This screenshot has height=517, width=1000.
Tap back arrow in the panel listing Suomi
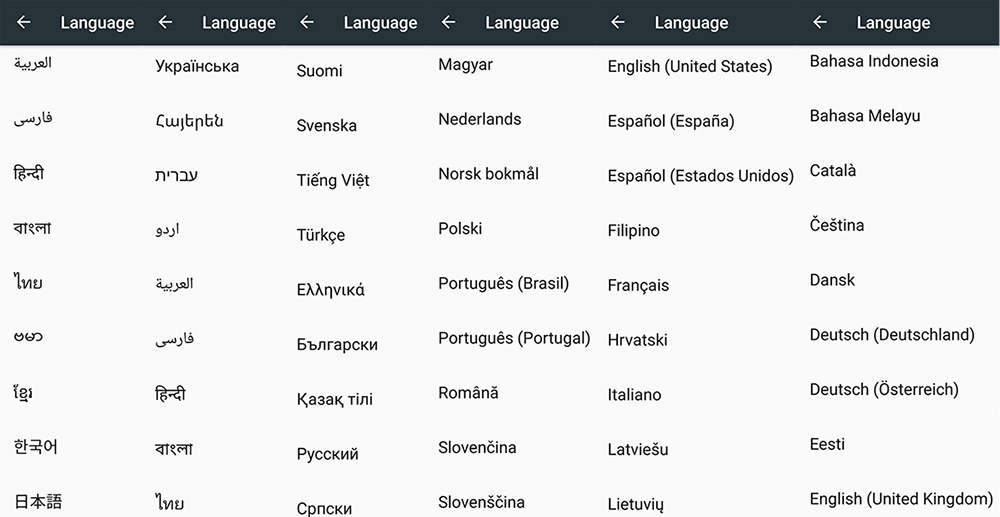(x=307, y=22)
